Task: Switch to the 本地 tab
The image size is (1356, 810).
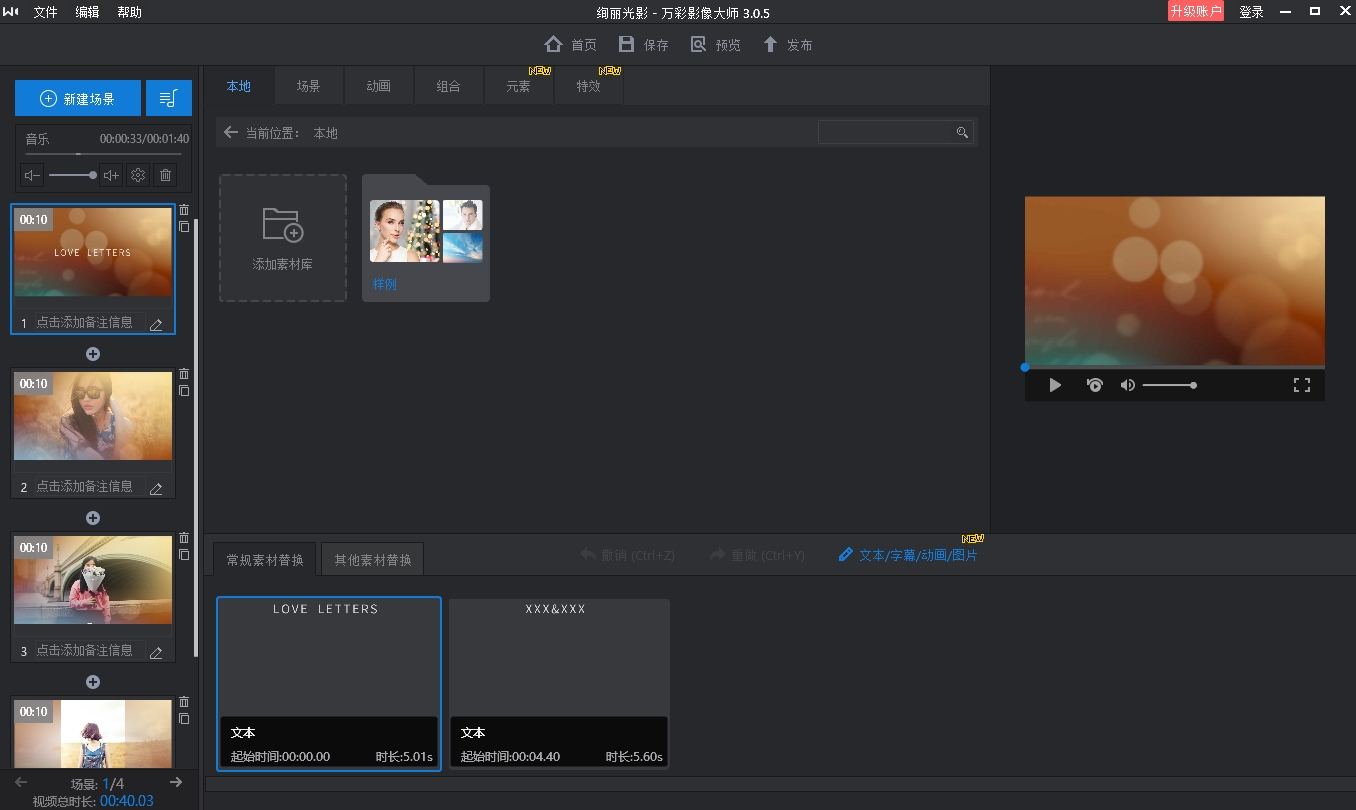Action: click(x=238, y=86)
